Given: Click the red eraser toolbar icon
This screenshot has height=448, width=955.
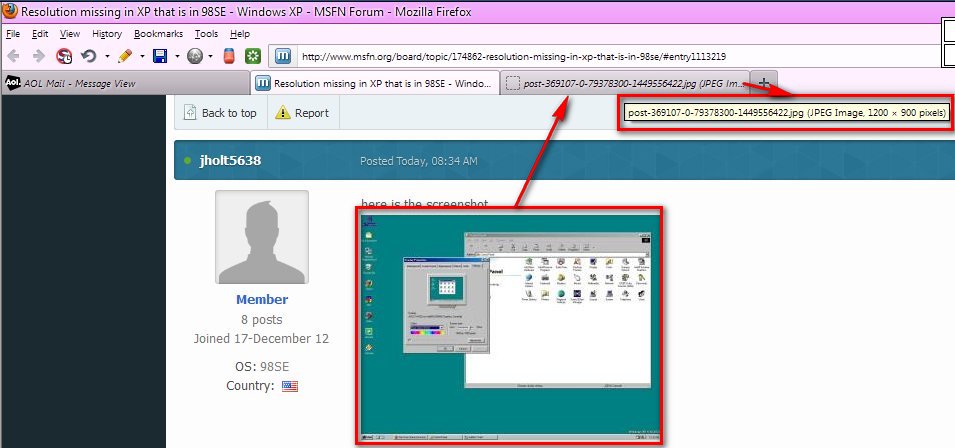Looking at the screenshot, I should (x=229, y=57).
